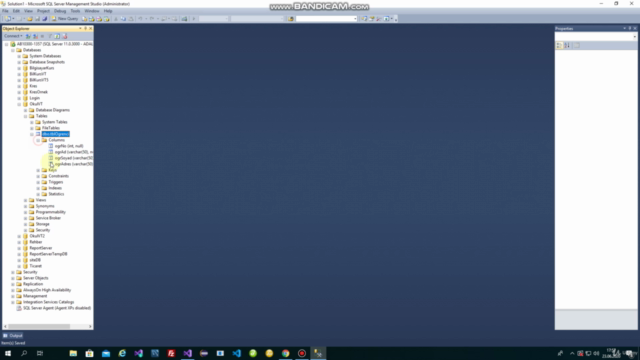Collapse the OkulVT database node
This screenshot has height=360, width=640.
pyautogui.click(x=19, y=104)
